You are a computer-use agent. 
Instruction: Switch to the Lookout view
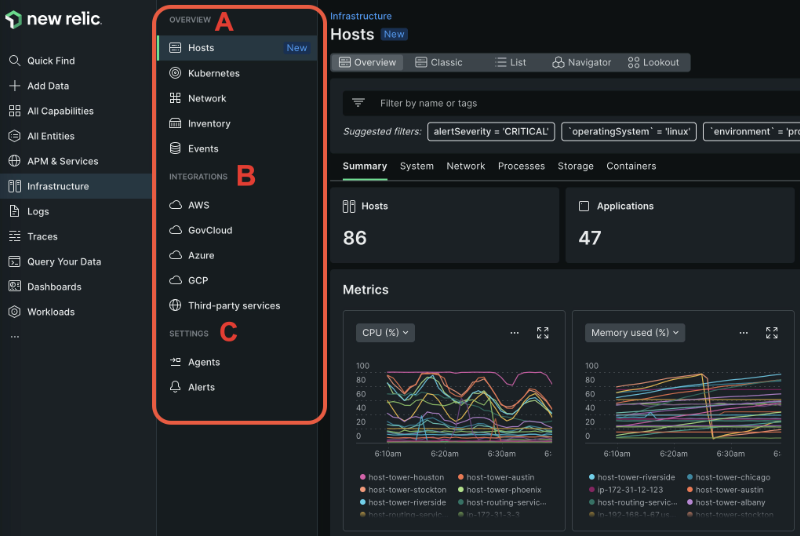coord(654,62)
